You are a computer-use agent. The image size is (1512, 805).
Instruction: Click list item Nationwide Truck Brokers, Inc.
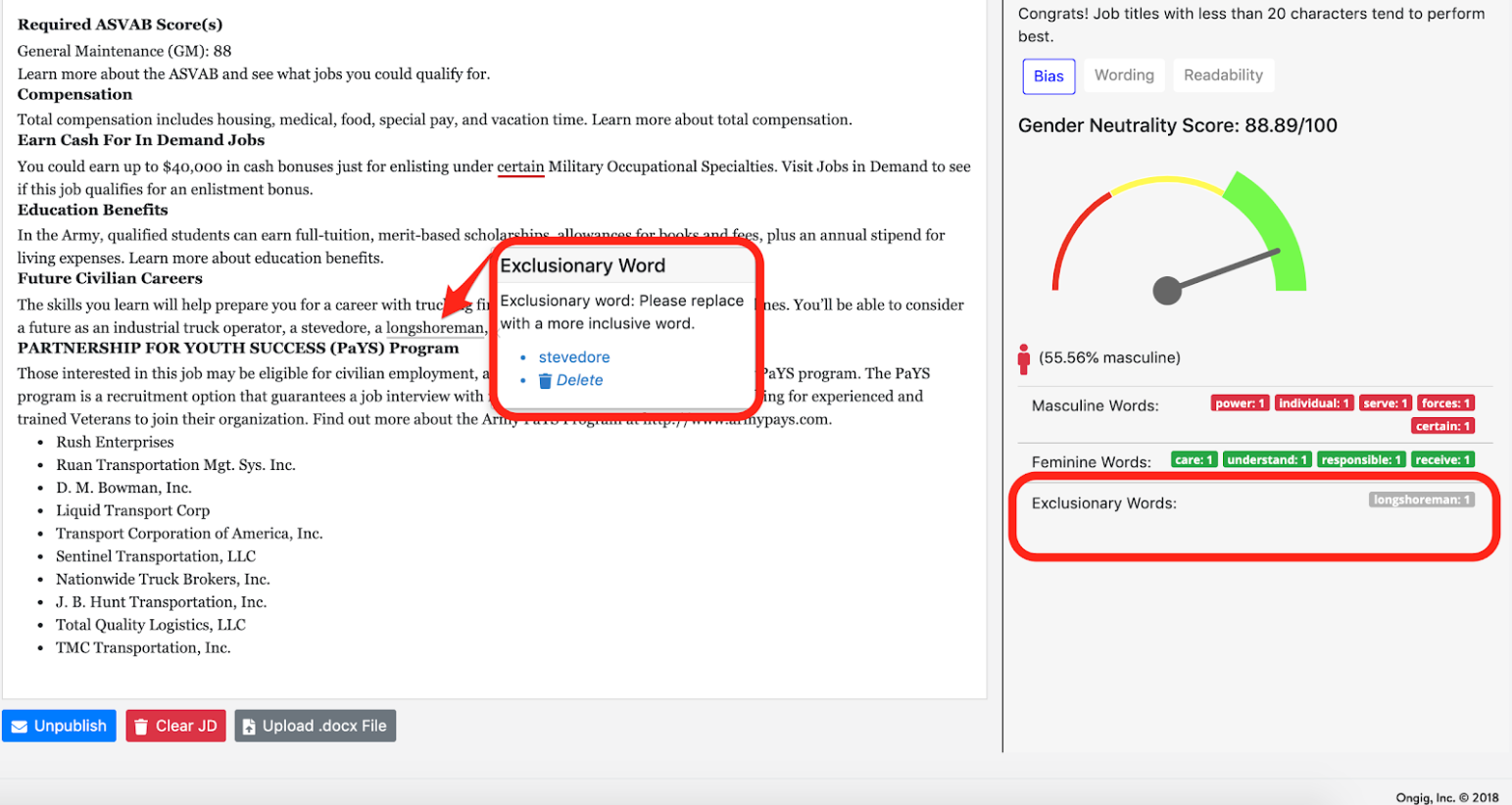tap(163, 579)
